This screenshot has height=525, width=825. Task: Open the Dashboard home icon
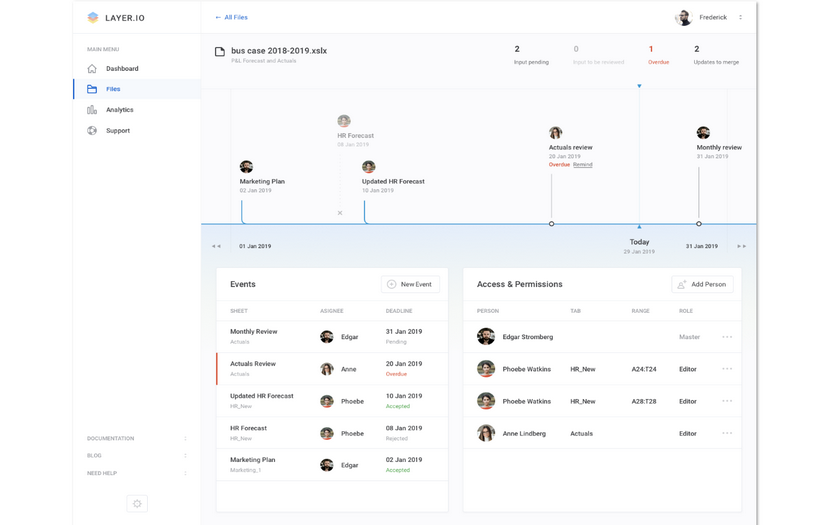click(x=92, y=68)
